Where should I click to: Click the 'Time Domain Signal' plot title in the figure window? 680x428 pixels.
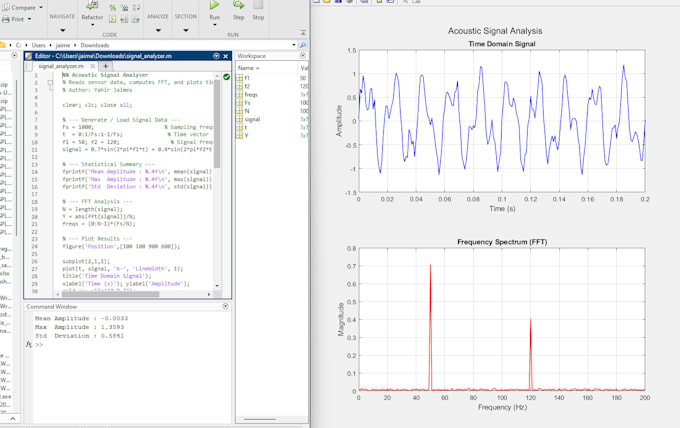(502, 44)
